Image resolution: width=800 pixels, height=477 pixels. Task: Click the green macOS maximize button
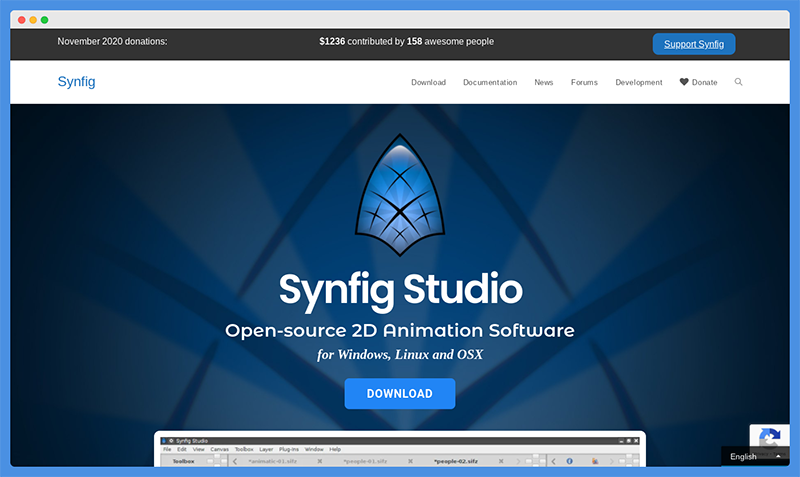44,20
